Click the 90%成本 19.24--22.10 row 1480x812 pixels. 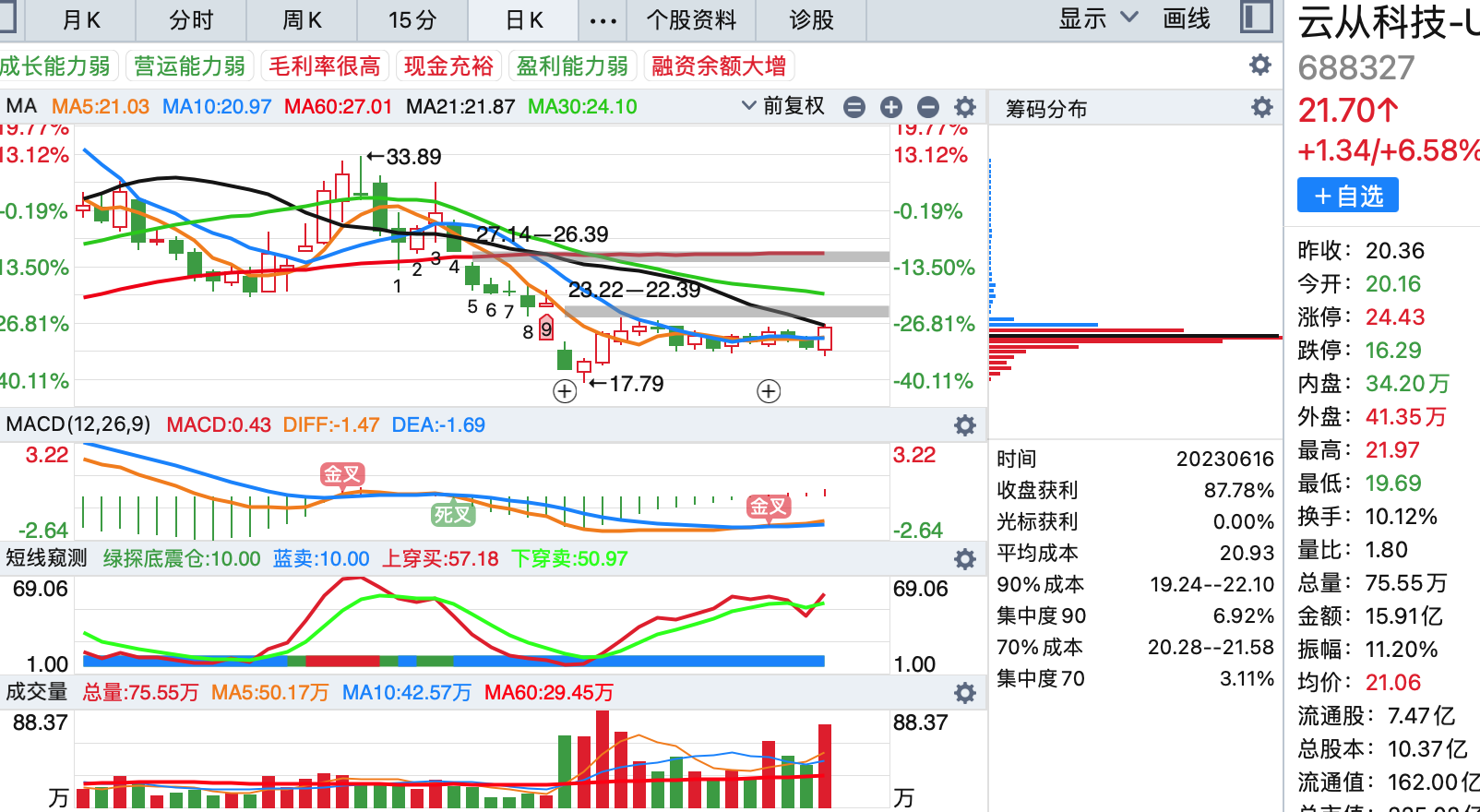tap(1135, 584)
